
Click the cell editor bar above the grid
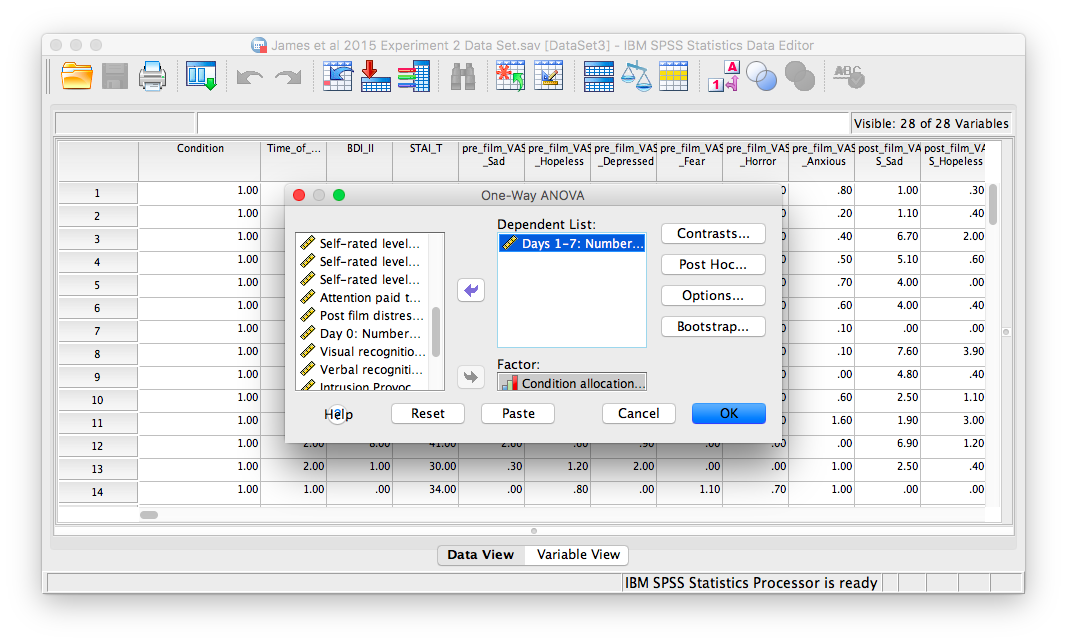point(523,123)
